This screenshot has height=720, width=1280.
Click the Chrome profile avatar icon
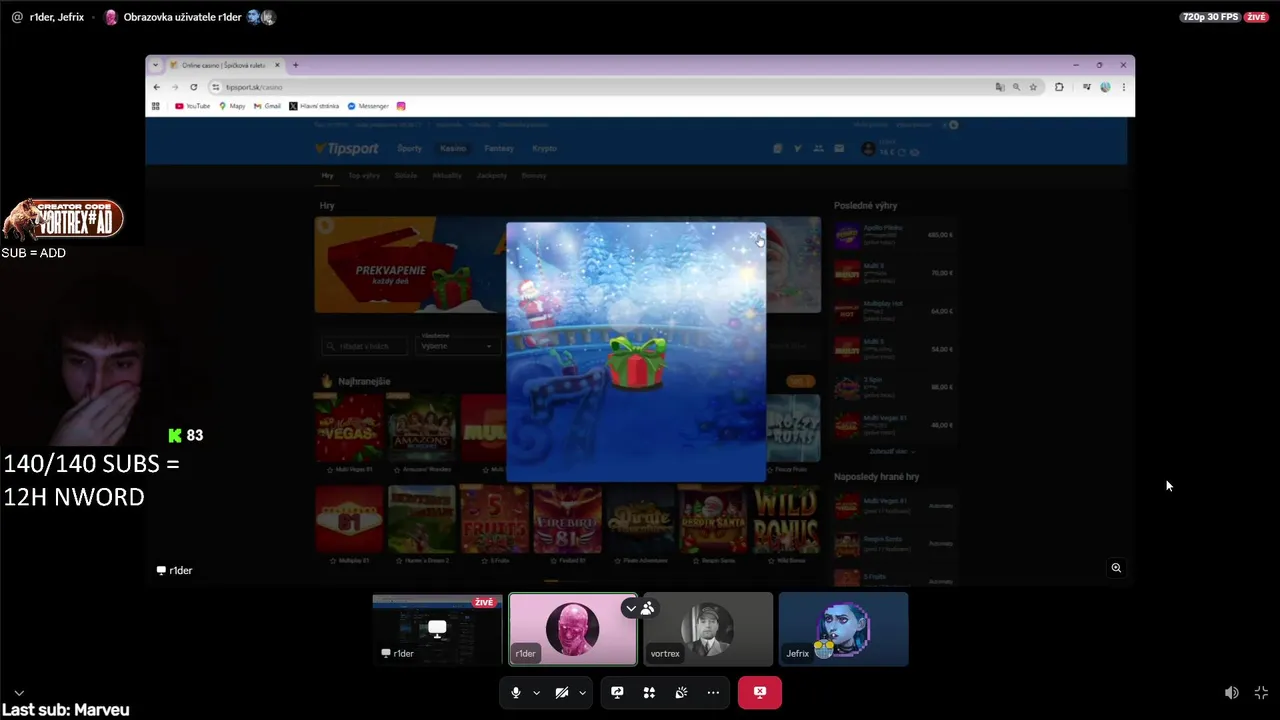(1105, 87)
